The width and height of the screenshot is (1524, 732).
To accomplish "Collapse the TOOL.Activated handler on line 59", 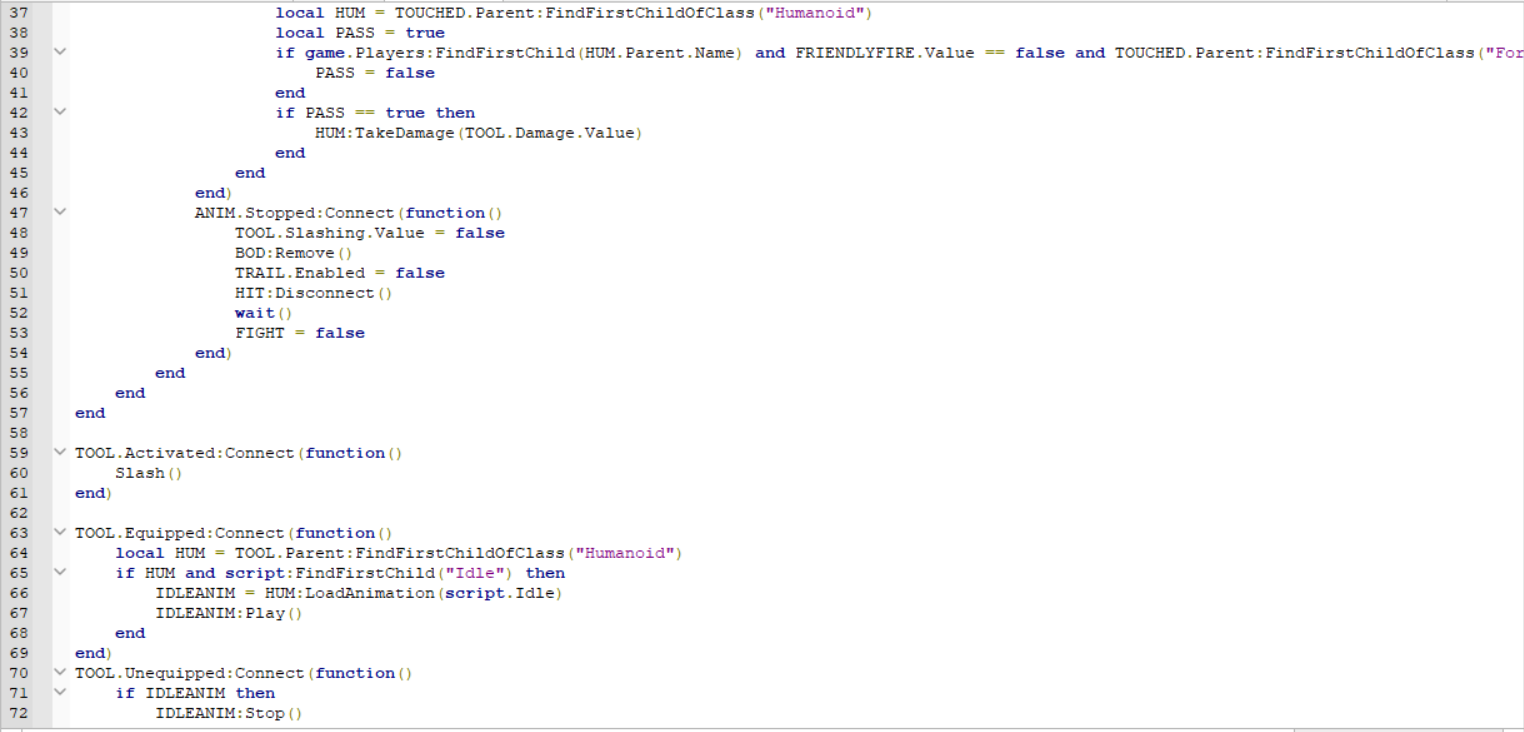I will [x=58, y=452].
